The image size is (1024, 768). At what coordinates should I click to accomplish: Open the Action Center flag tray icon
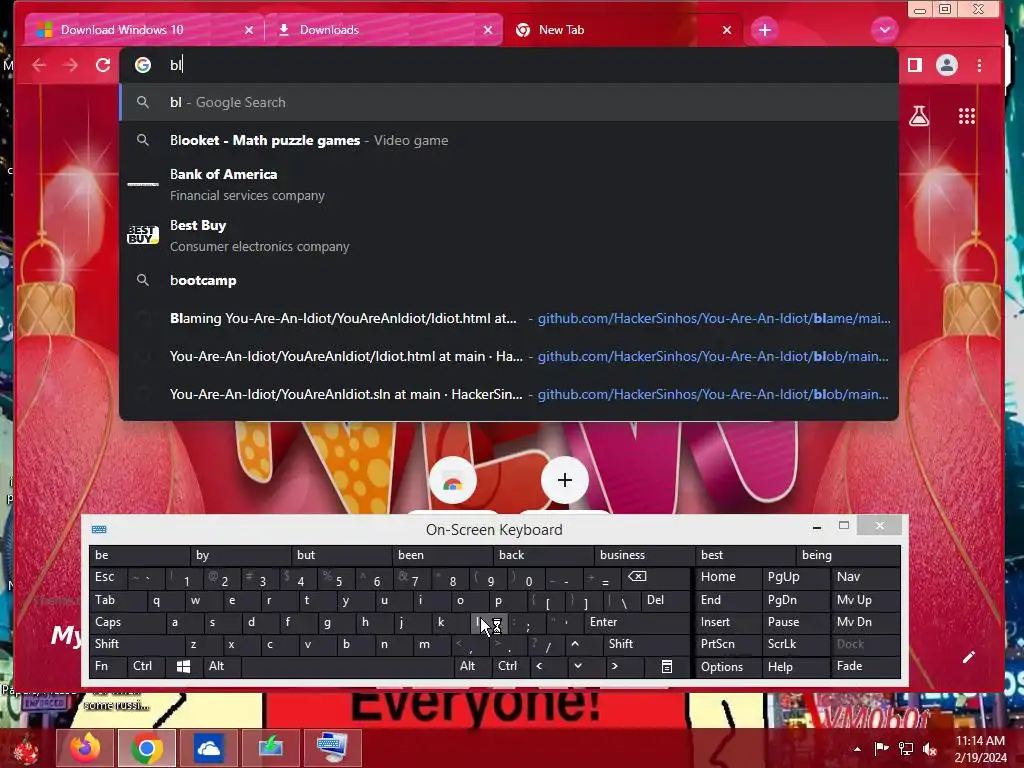point(882,749)
